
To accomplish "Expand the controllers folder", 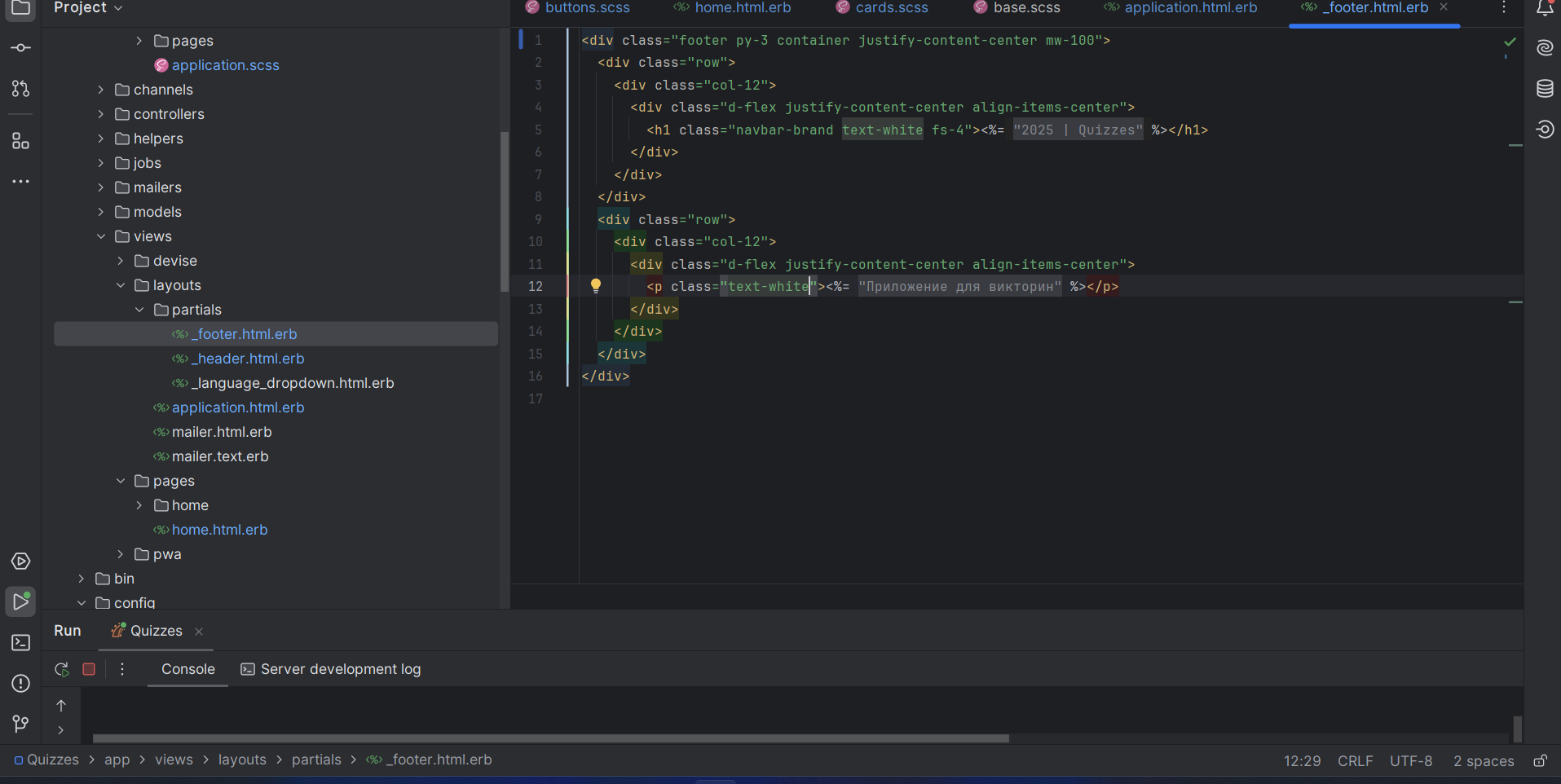I will pos(101,114).
